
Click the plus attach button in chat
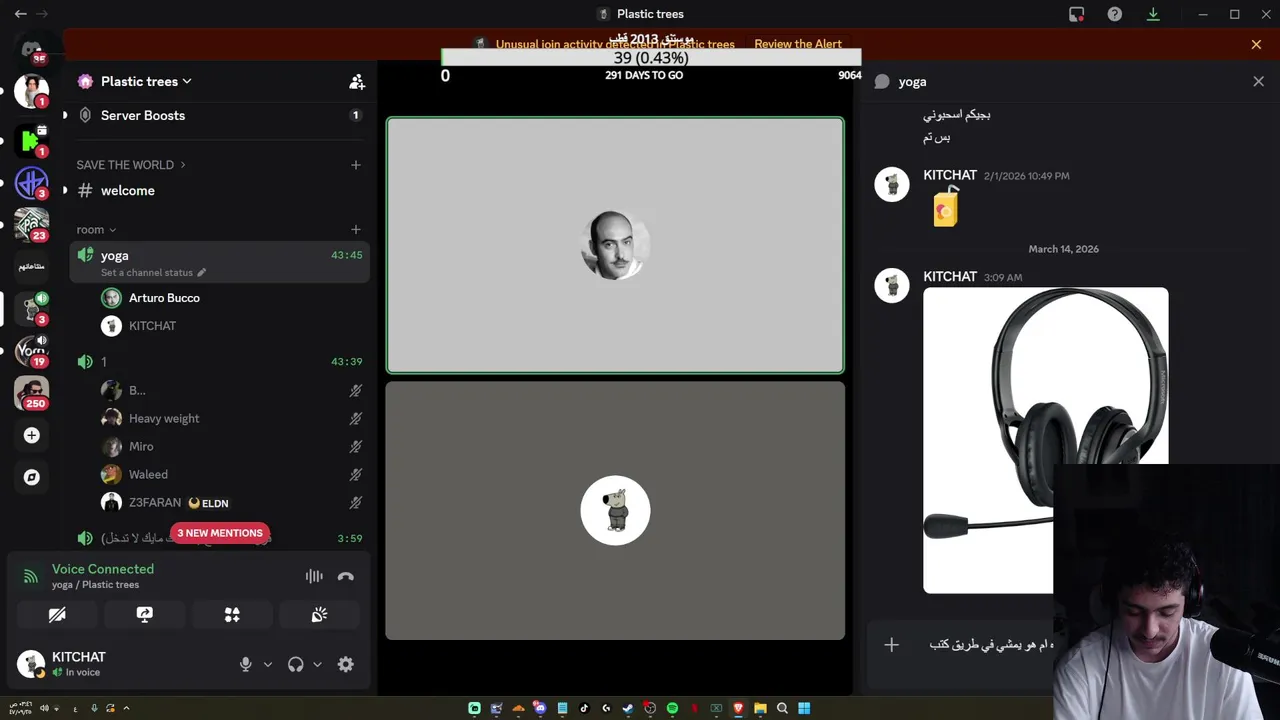(x=891, y=645)
